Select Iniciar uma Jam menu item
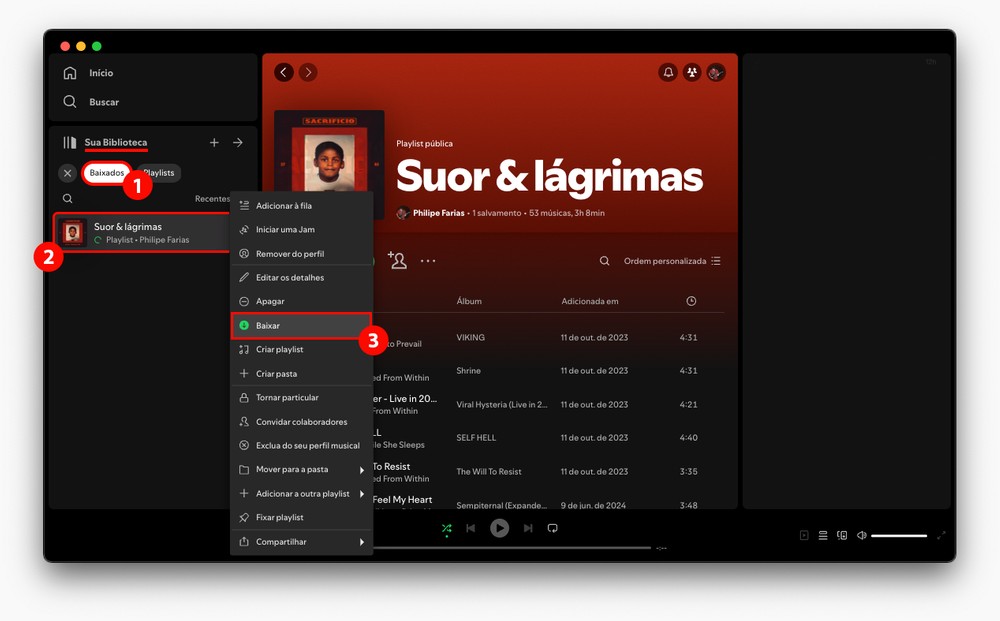This screenshot has height=621, width=1000. (301, 230)
